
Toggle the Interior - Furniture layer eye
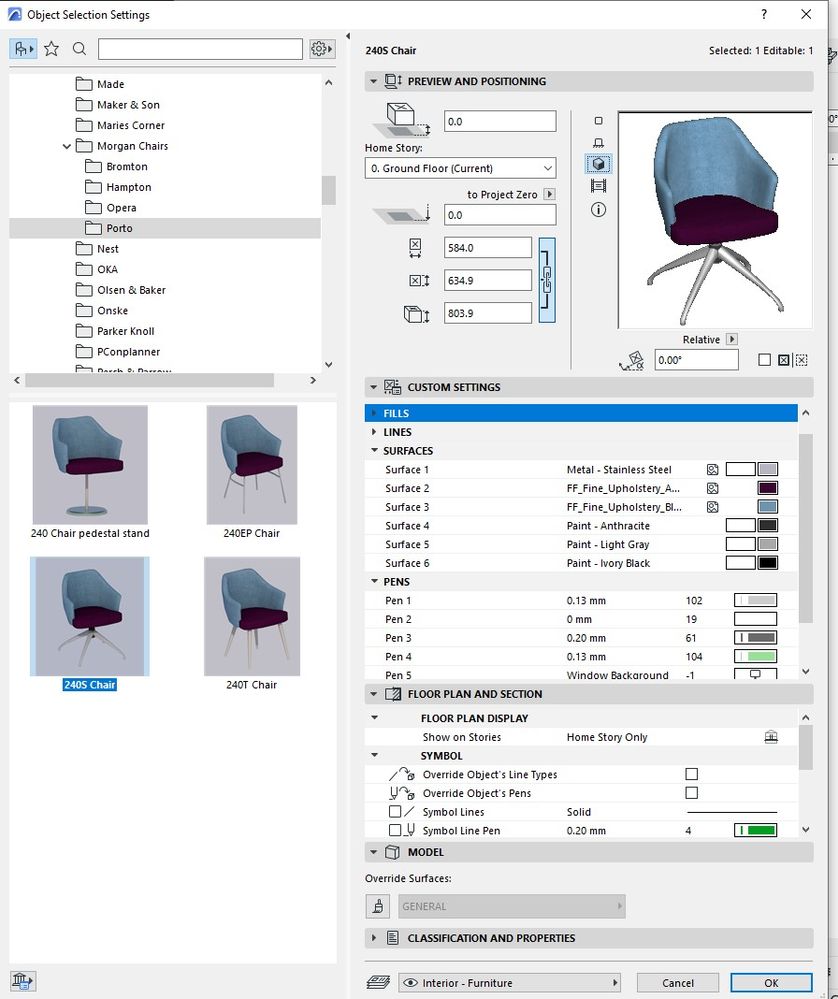coord(411,982)
